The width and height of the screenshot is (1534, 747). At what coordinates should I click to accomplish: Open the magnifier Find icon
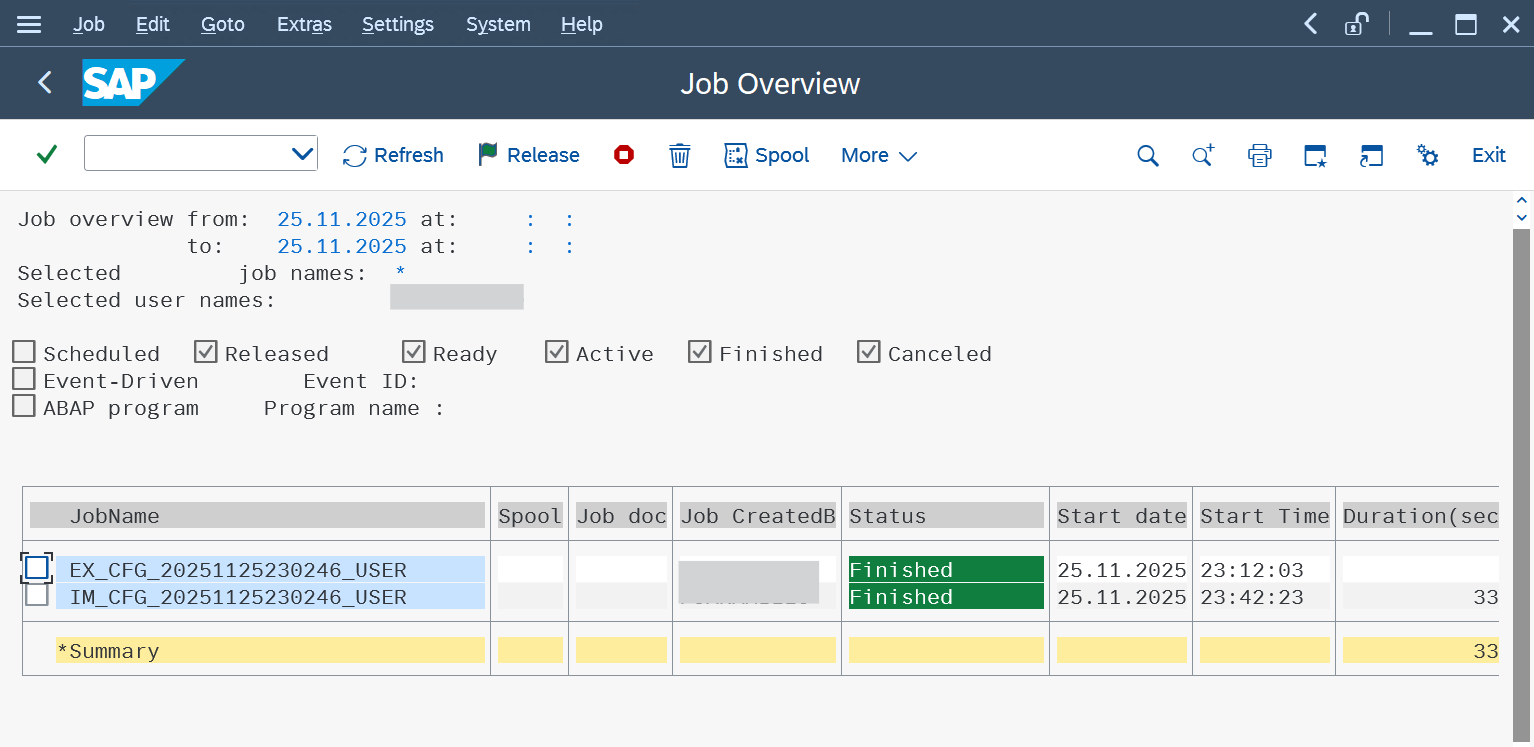1148,155
